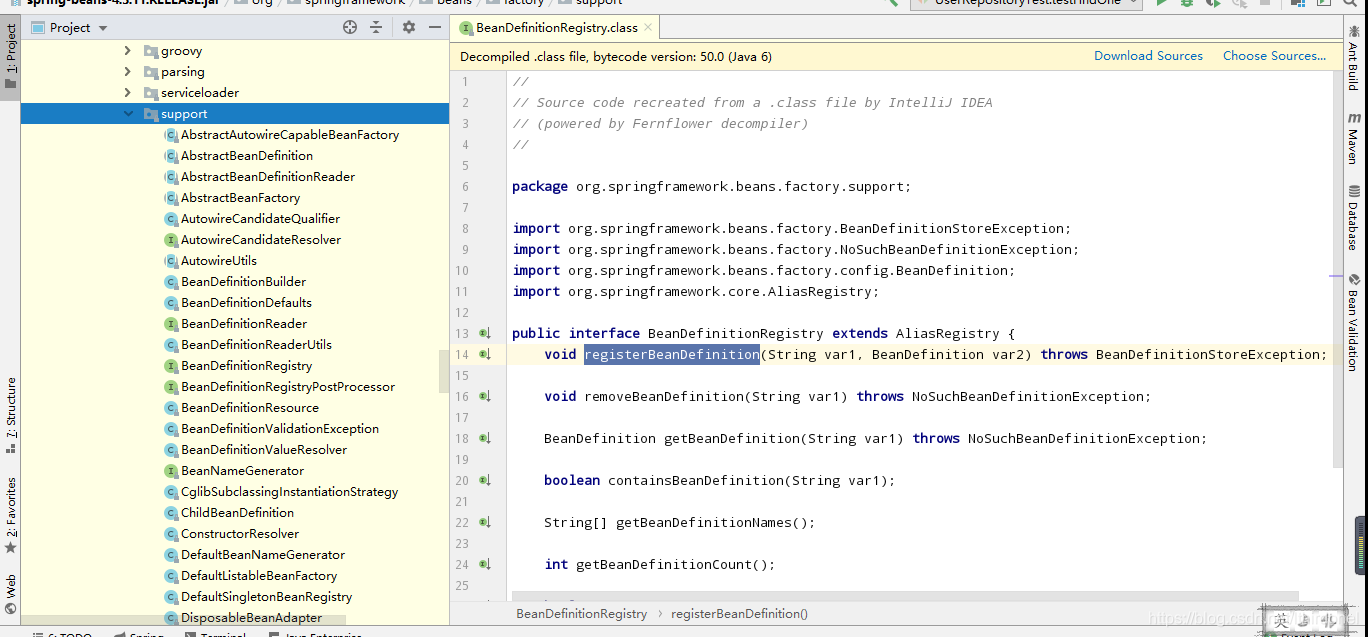Select BeanDefinitionValidationException in the tree
Screen dimensions: 1368x637
point(280,429)
